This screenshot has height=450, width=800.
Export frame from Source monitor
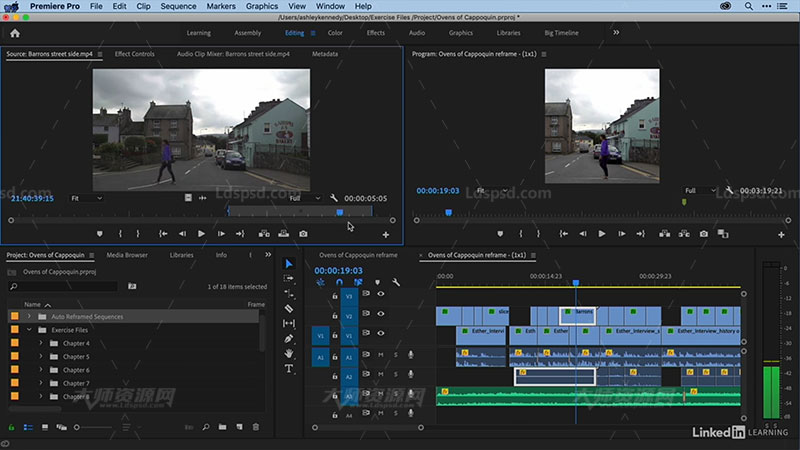304,234
